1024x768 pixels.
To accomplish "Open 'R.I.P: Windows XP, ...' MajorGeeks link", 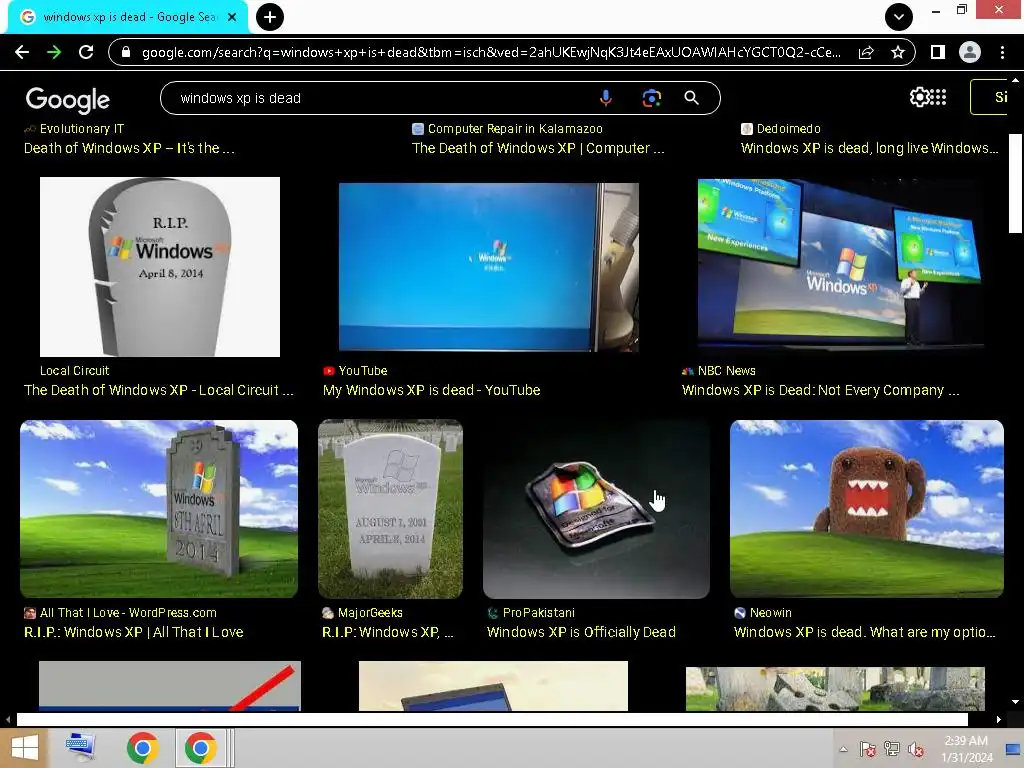I will [x=387, y=632].
